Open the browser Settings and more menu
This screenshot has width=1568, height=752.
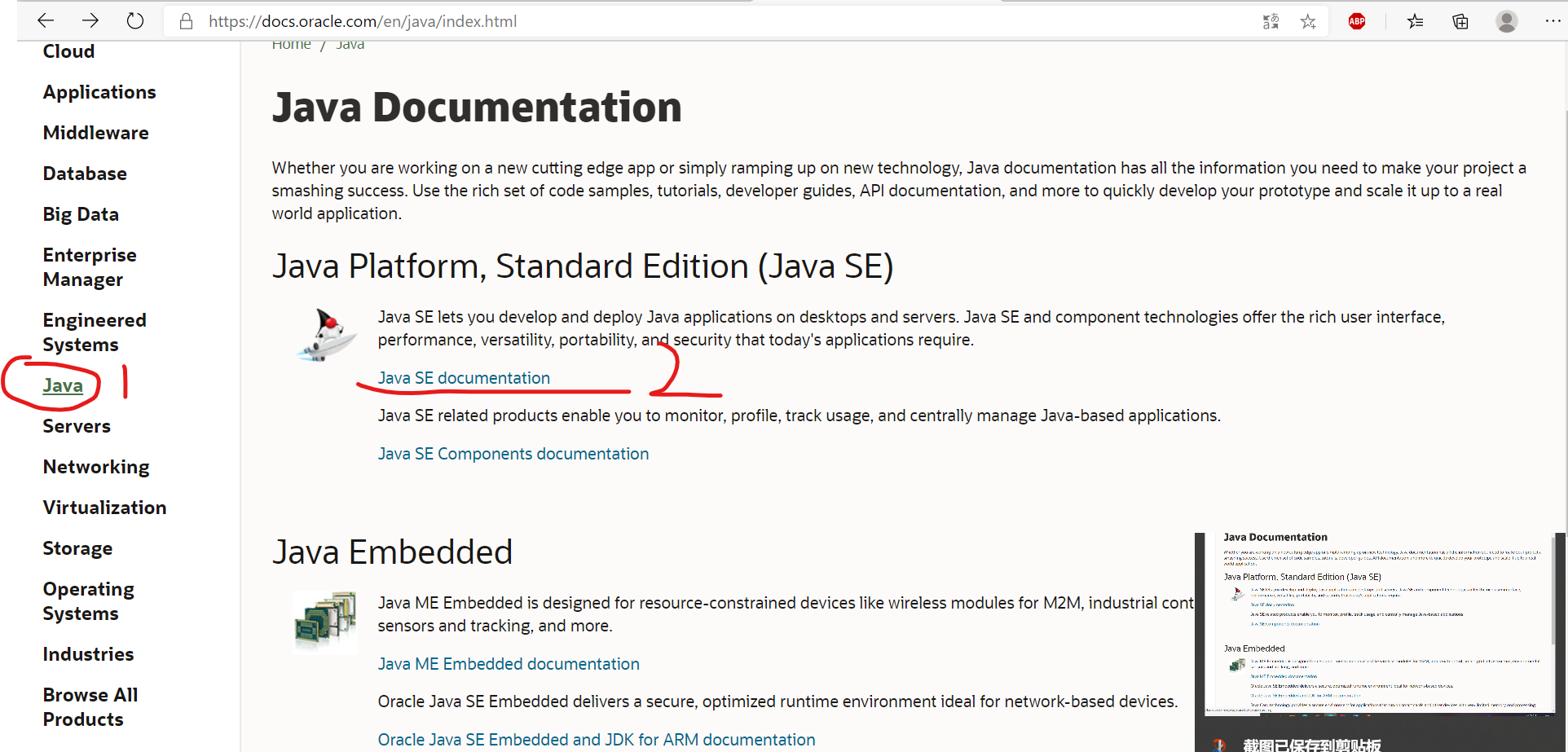point(1552,21)
